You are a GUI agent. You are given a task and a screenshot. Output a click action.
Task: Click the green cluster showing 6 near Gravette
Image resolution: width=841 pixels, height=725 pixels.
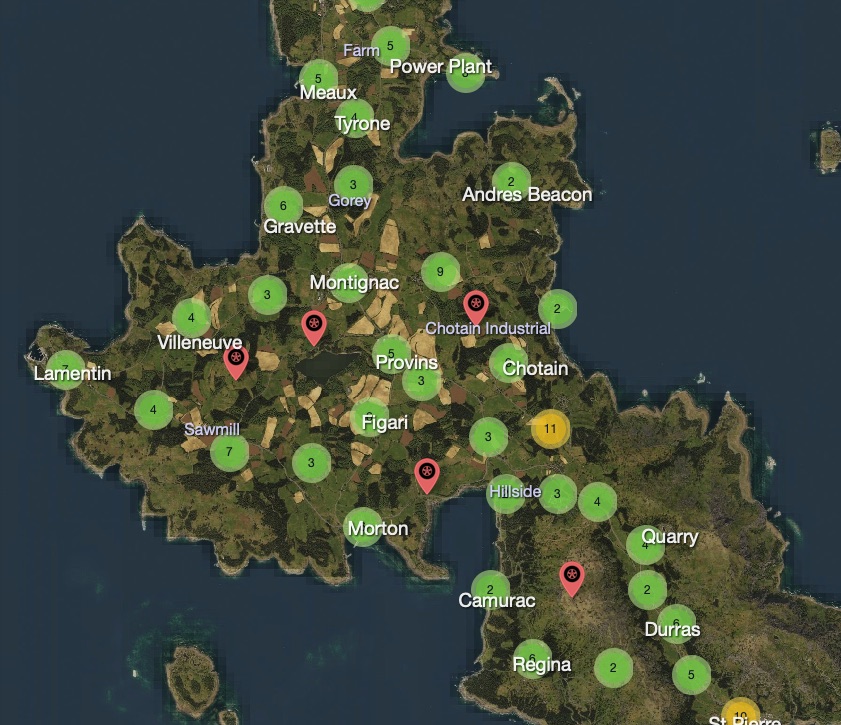[284, 205]
